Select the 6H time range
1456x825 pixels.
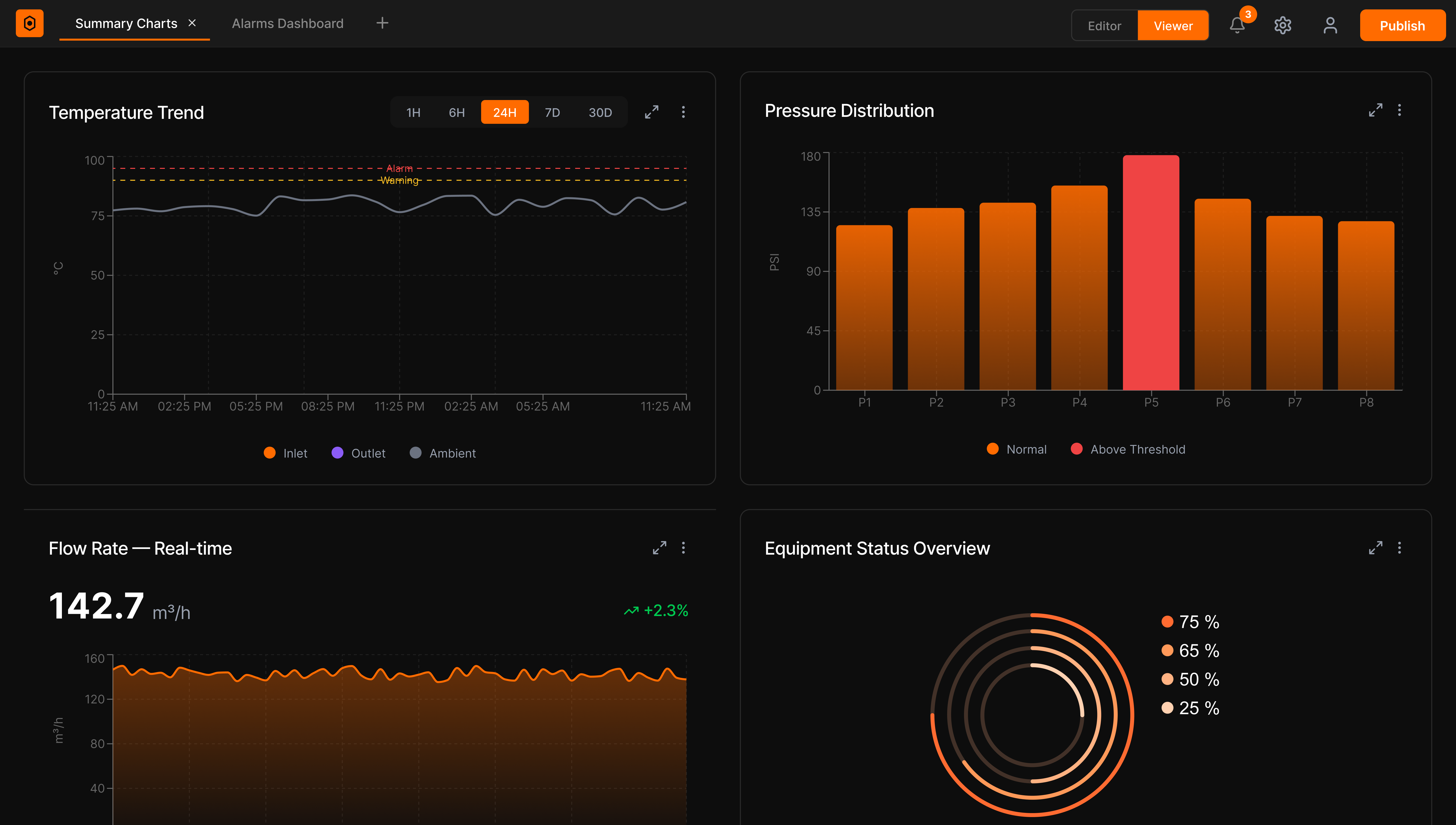click(457, 112)
